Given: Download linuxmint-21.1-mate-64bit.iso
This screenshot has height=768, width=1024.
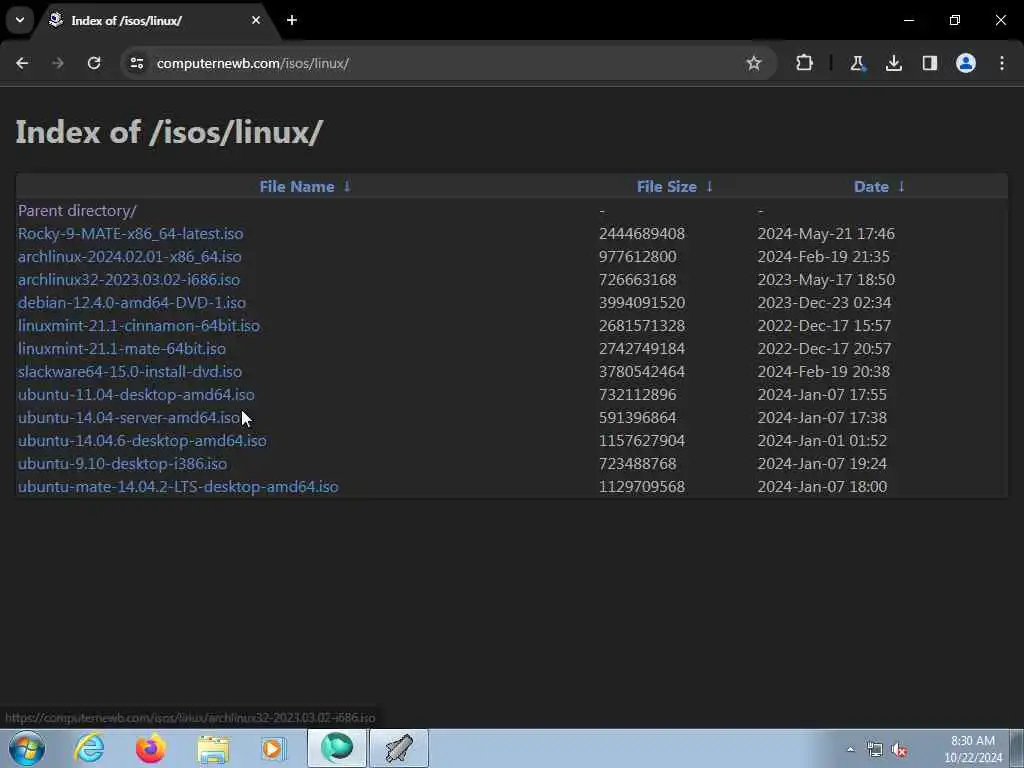Looking at the screenshot, I should 121,349.
